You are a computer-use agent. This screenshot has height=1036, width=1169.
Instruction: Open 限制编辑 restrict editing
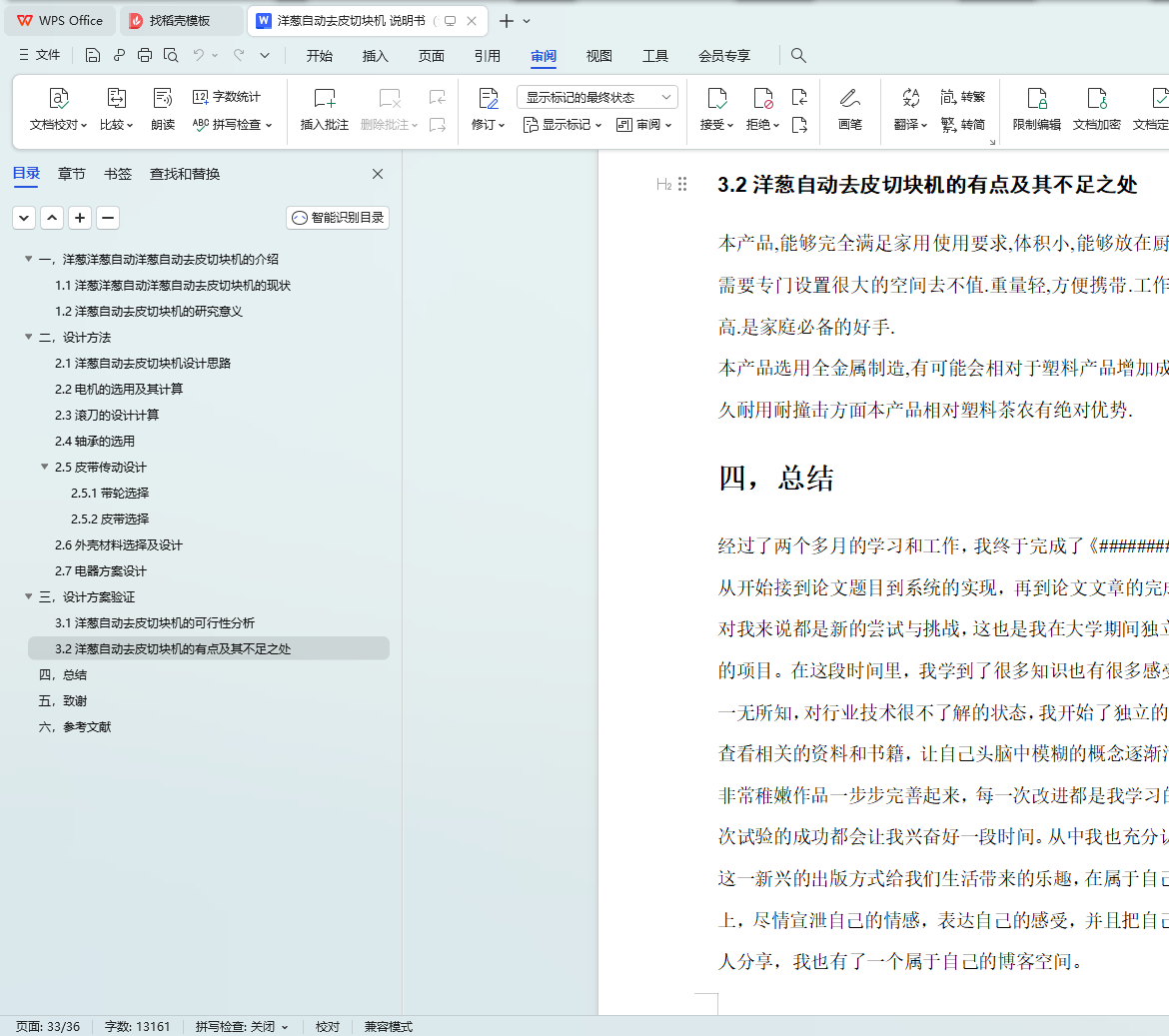coord(1036,109)
